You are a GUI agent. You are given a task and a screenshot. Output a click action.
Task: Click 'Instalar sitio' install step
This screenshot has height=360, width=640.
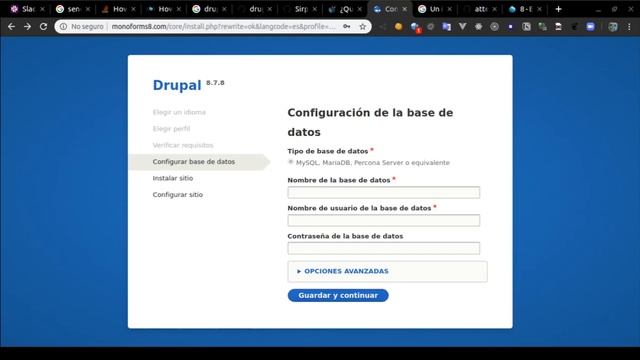(x=173, y=178)
